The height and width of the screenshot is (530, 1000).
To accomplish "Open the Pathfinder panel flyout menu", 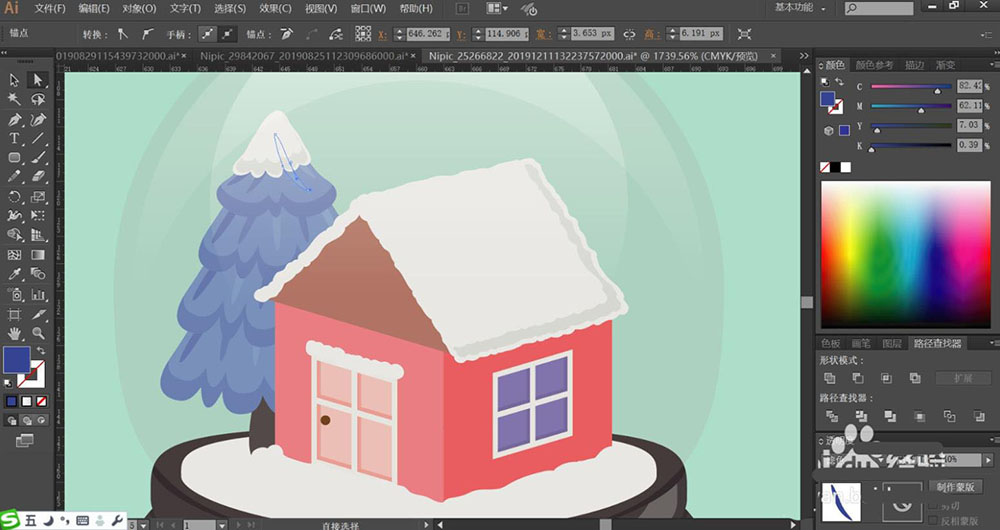I will click(x=994, y=343).
